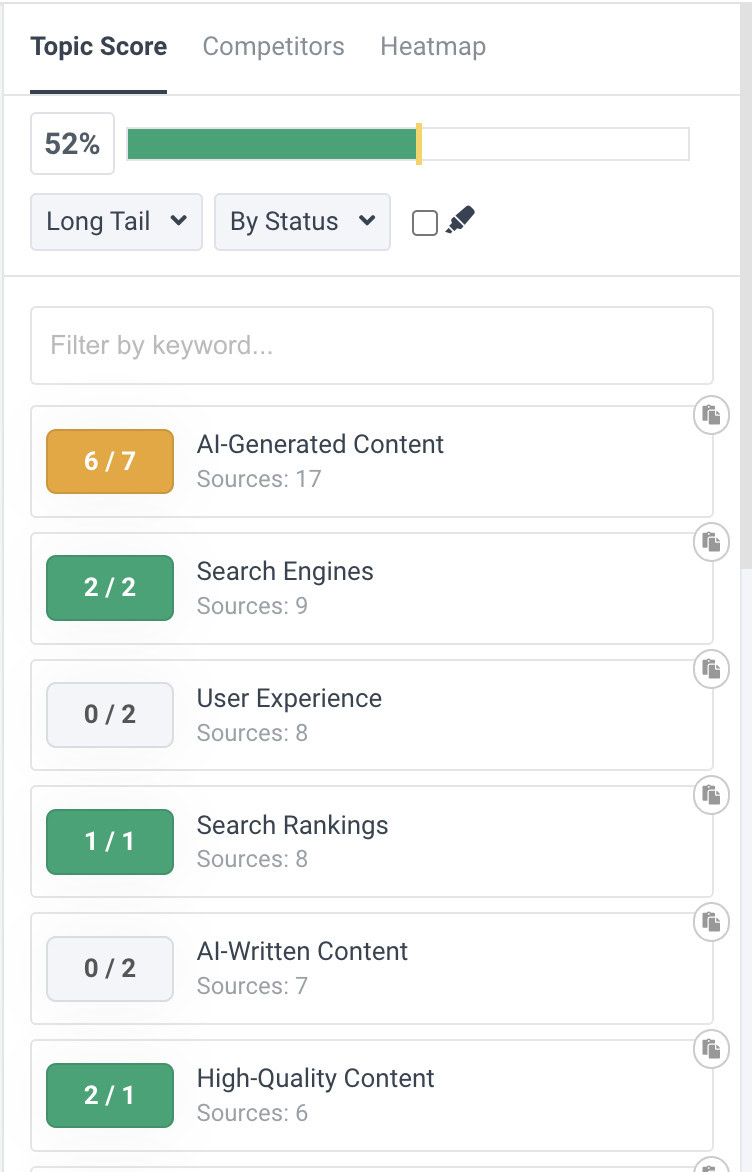Click the copy icon next to AI-Written Content

(x=711, y=923)
